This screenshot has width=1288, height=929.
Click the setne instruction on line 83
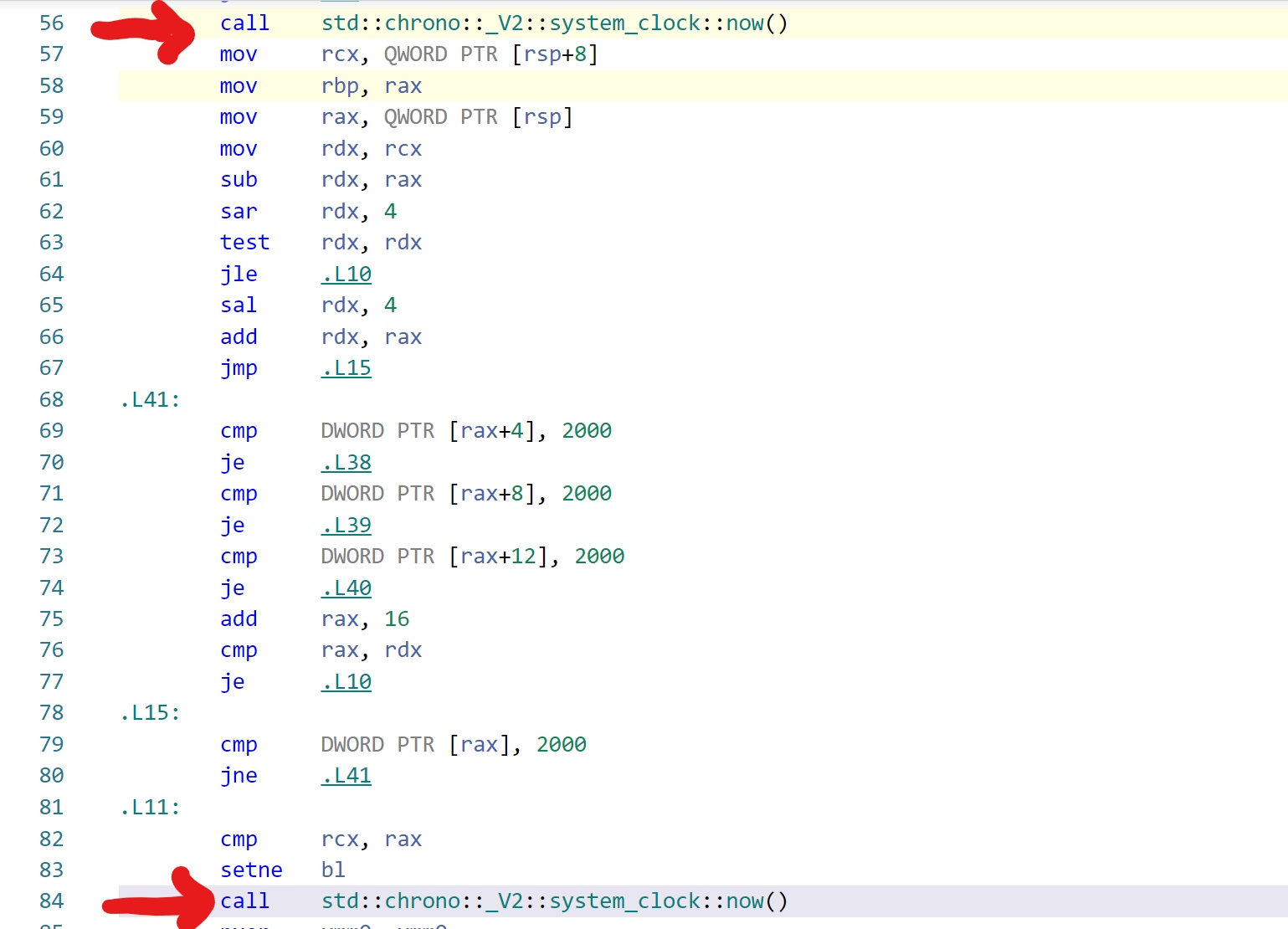pos(252,870)
